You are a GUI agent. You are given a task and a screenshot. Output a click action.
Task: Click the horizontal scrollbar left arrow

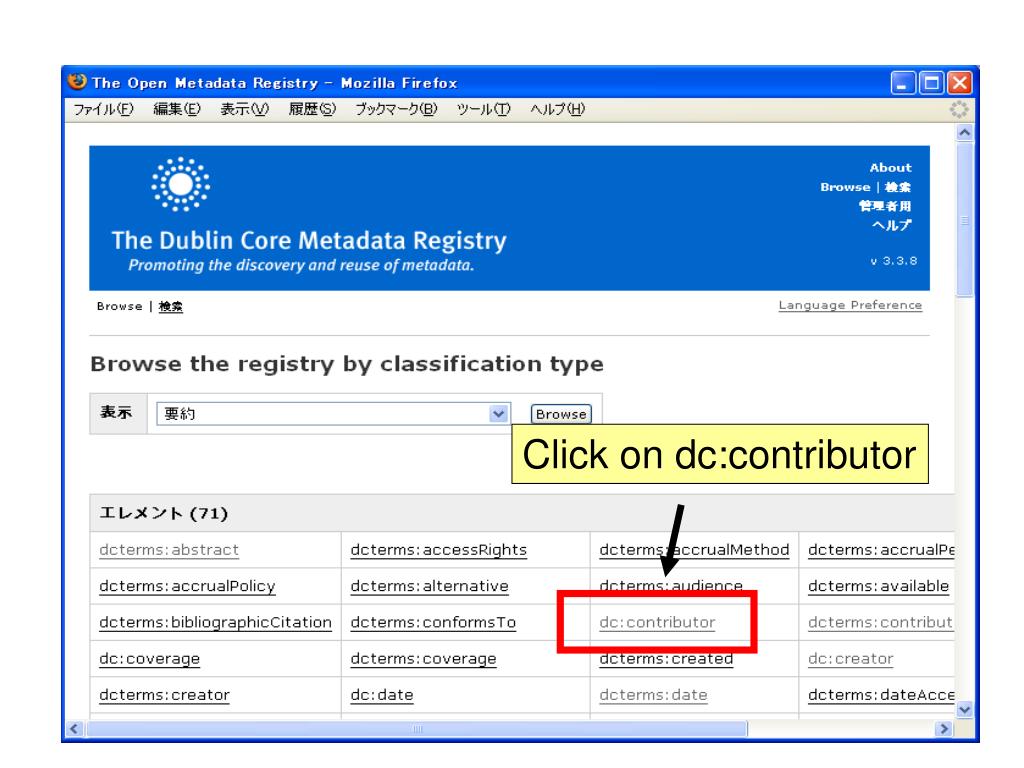click(x=74, y=729)
